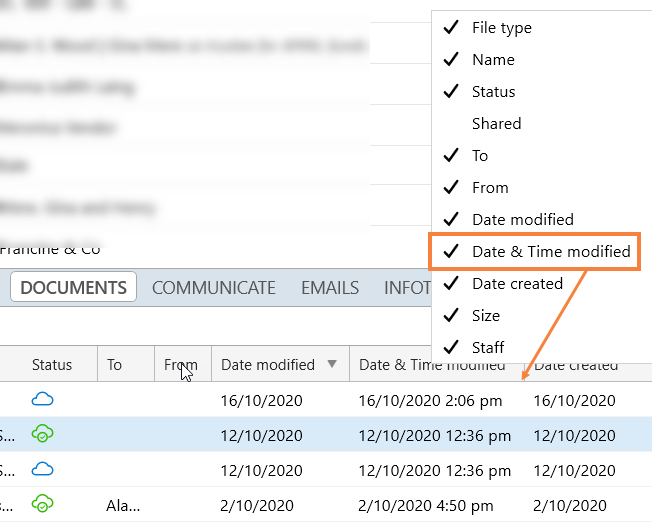Click cloud status icon for 16/10/2020 row
The height and width of the screenshot is (526, 652).
[43, 400]
